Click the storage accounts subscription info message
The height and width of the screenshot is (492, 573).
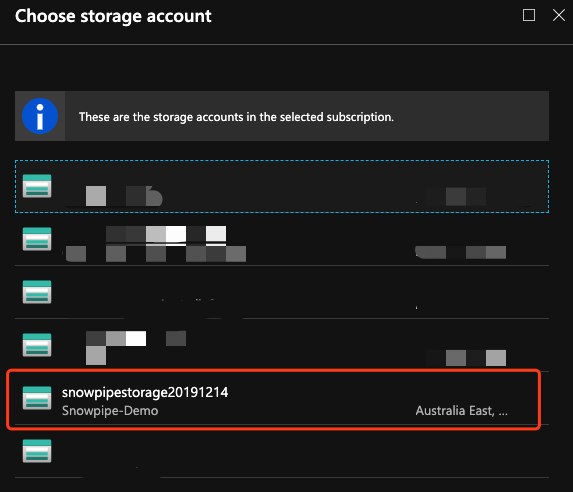pos(236,117)
